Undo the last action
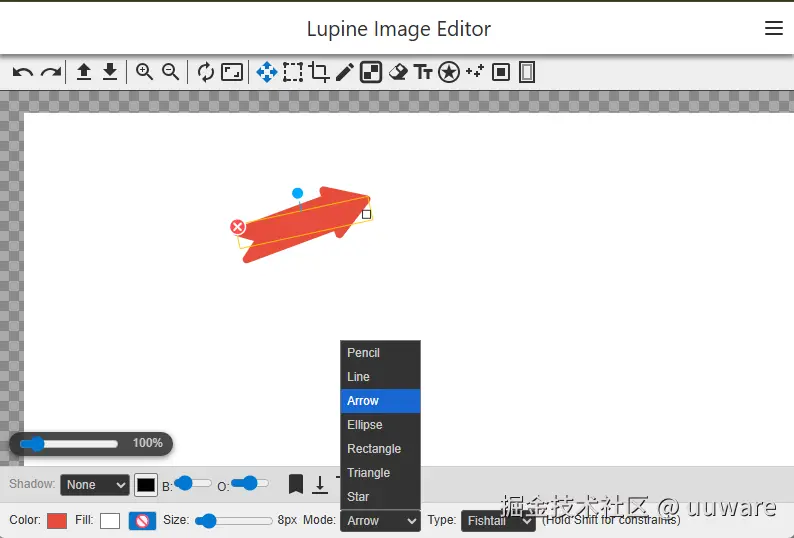The width and height of the screenshot is (794, 538). [x=23, y=72]
